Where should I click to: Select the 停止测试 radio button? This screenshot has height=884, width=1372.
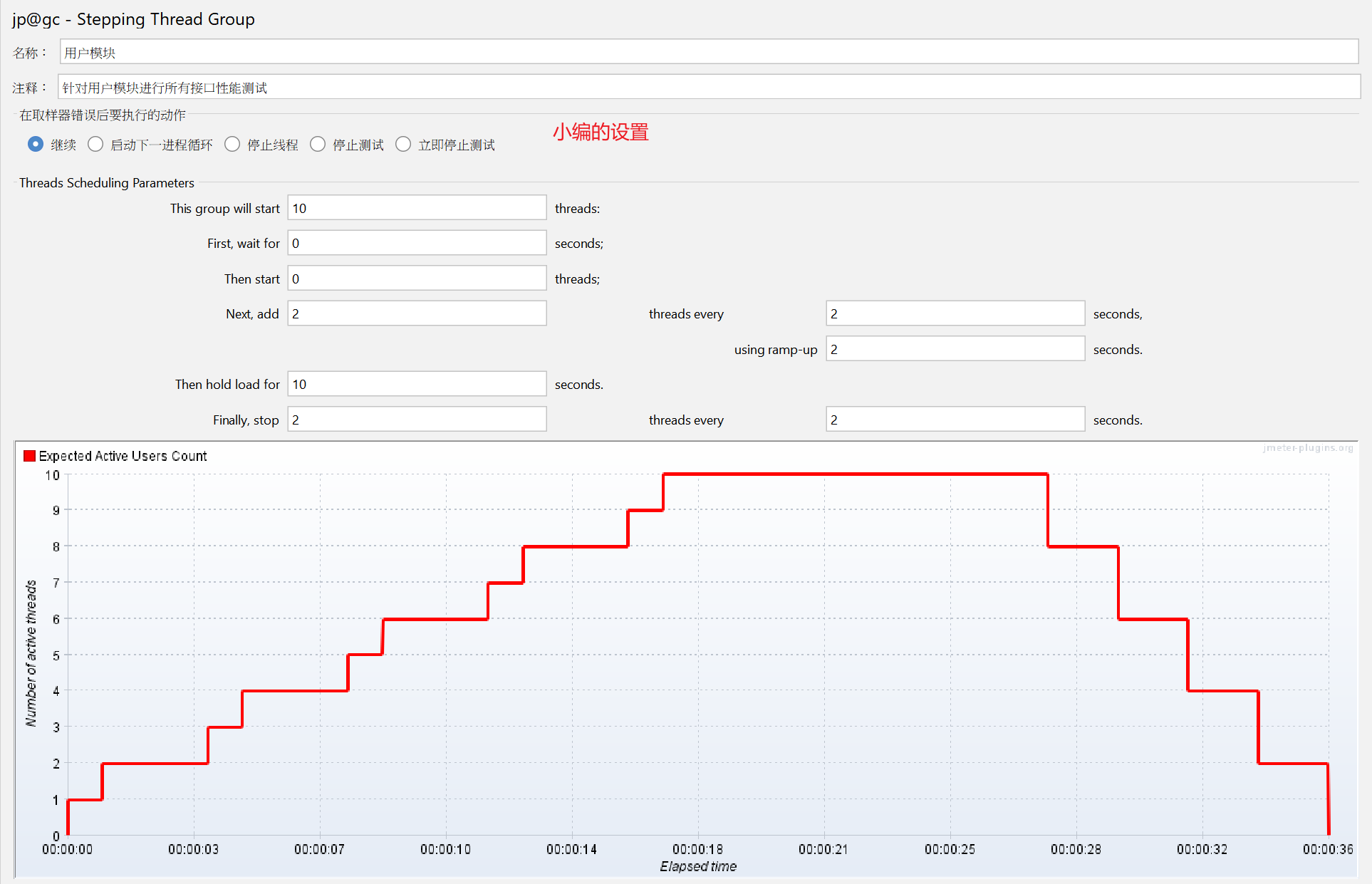point(318,145)
